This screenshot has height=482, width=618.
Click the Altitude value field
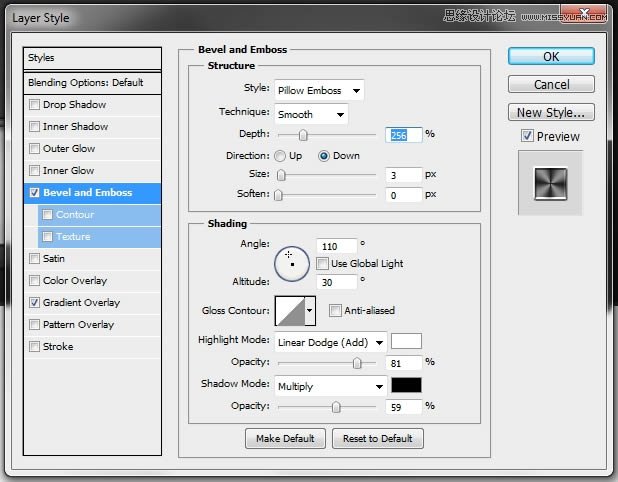(x=337, y=282)
